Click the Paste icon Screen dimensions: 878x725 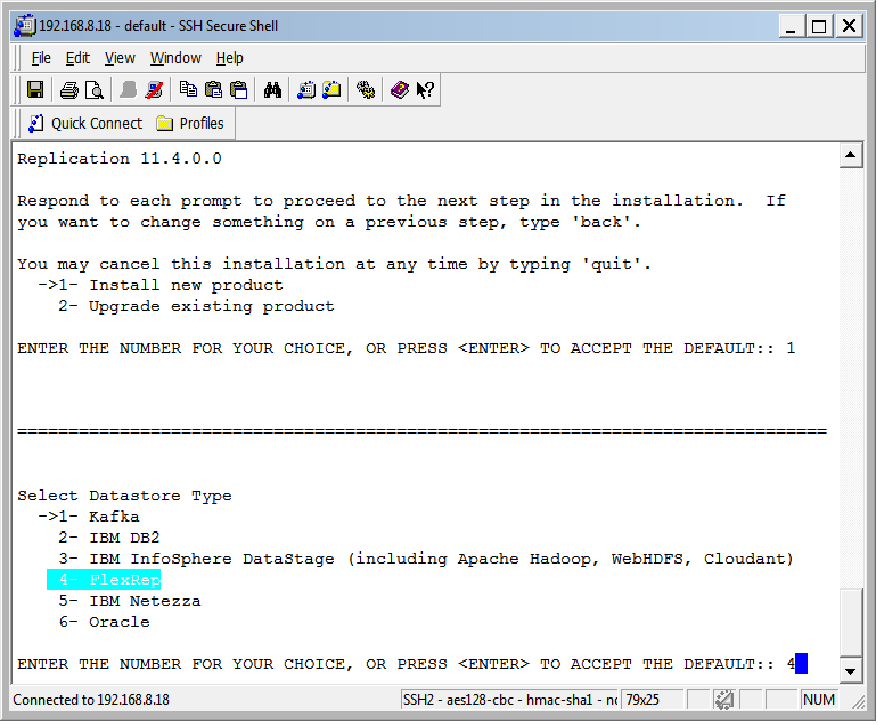coord(212,91)
